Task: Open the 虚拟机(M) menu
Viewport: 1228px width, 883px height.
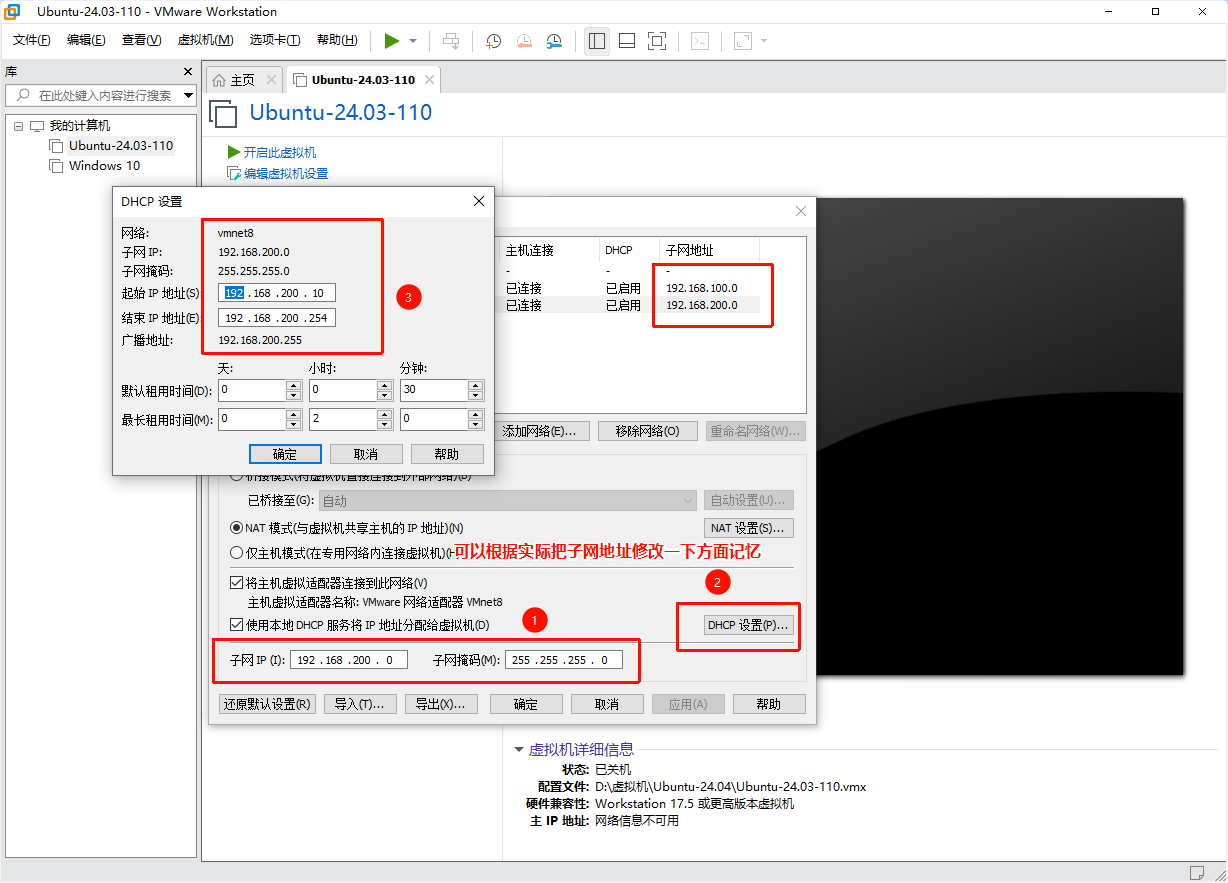Action: click(x=205, y=40)
